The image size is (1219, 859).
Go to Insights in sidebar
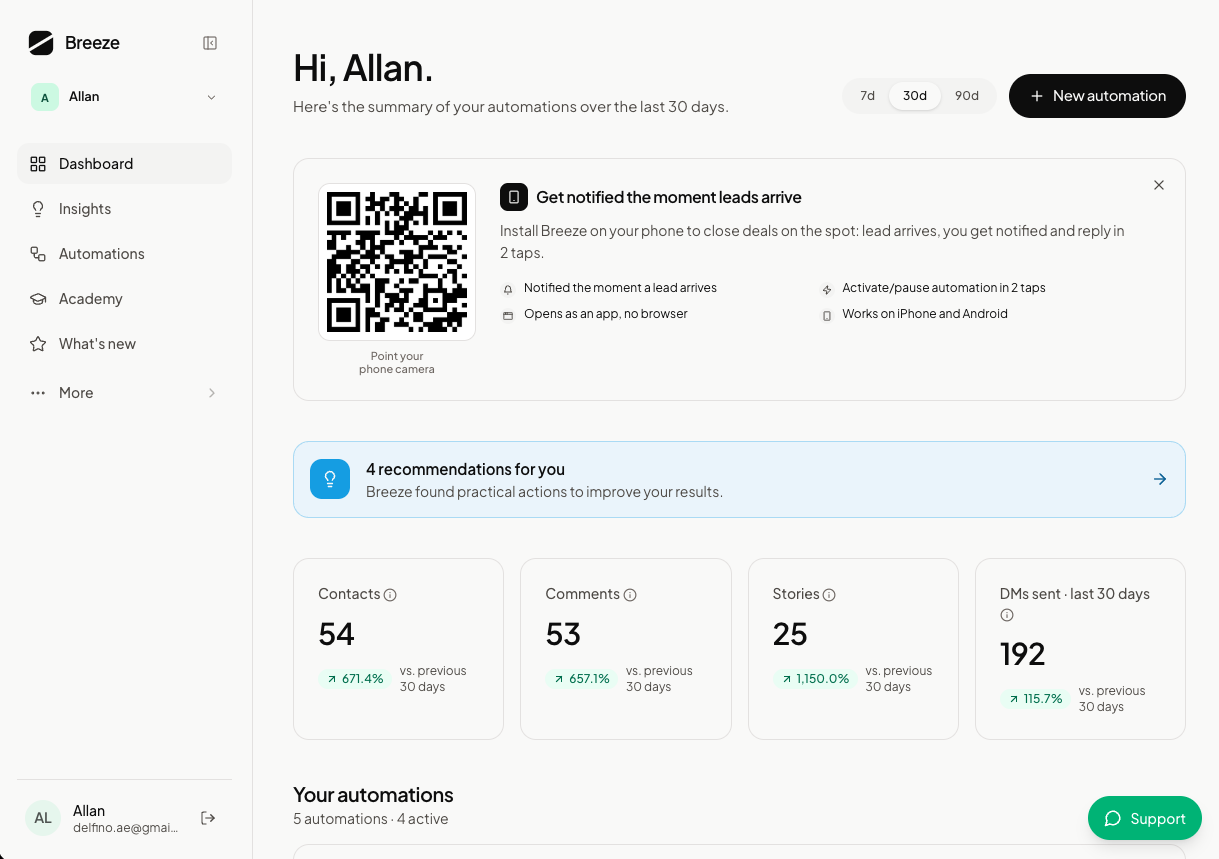tap(125, 209)
